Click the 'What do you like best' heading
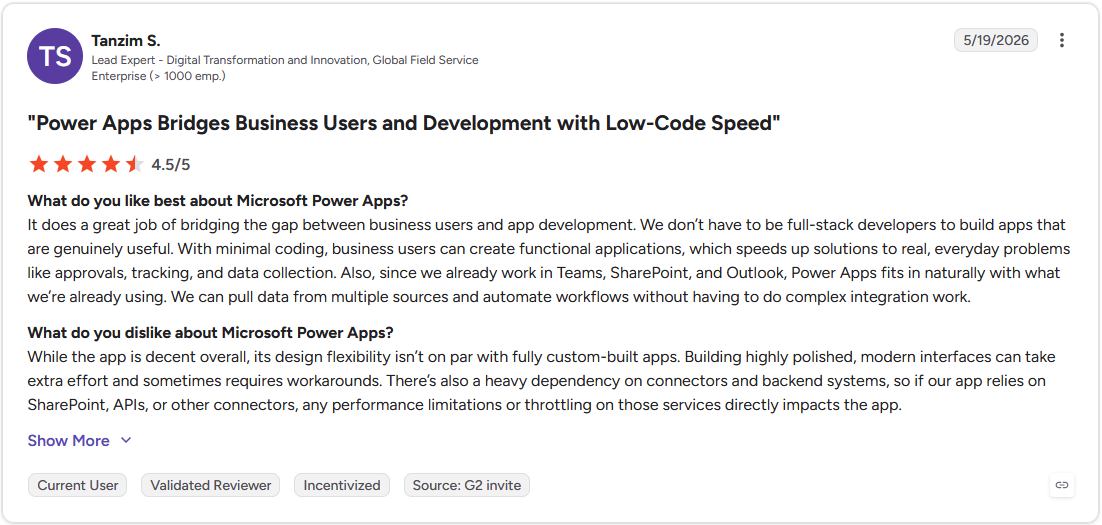 coord(218,200)
